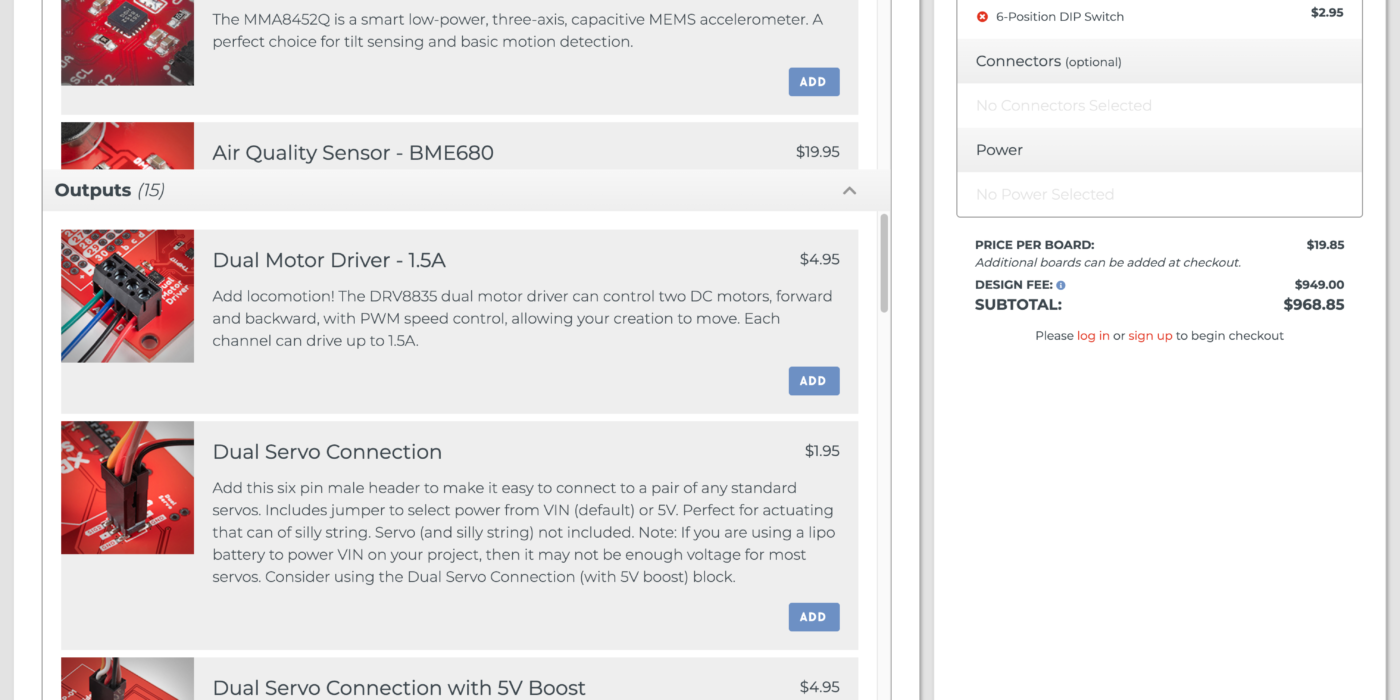Open the Air Quality Sensor - BME680 title
Viewport: 1400px width, 700px height.
[x=353, y=153]
